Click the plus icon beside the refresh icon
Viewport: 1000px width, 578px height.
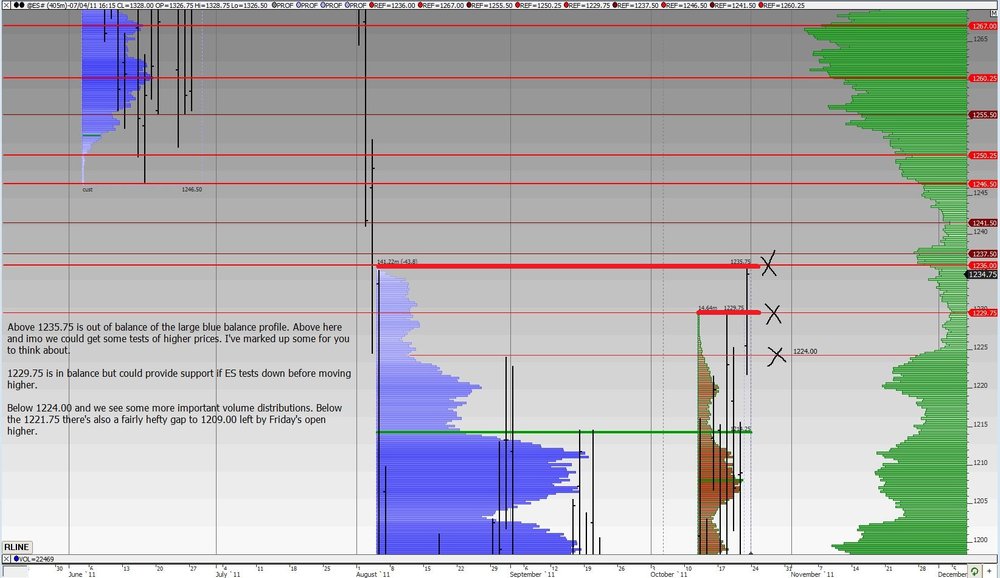(x=989, y=572)
